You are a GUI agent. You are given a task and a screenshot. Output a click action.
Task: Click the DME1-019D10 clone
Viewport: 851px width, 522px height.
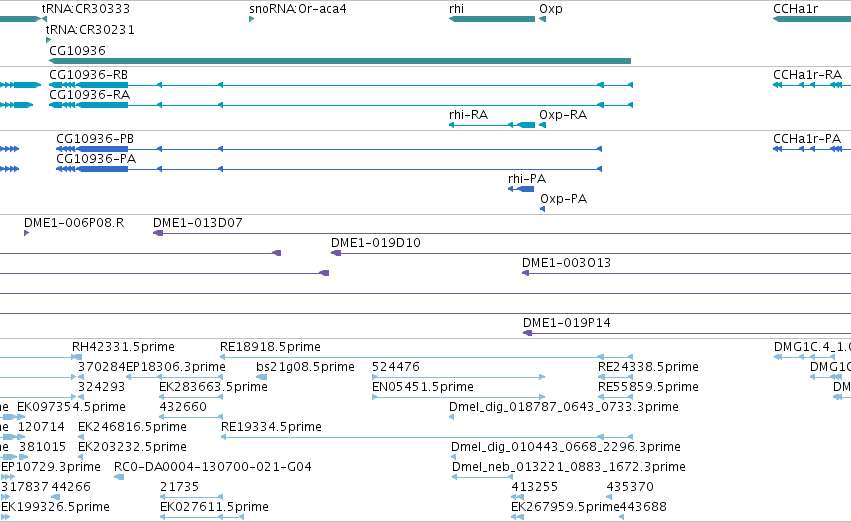click(591, 253)
